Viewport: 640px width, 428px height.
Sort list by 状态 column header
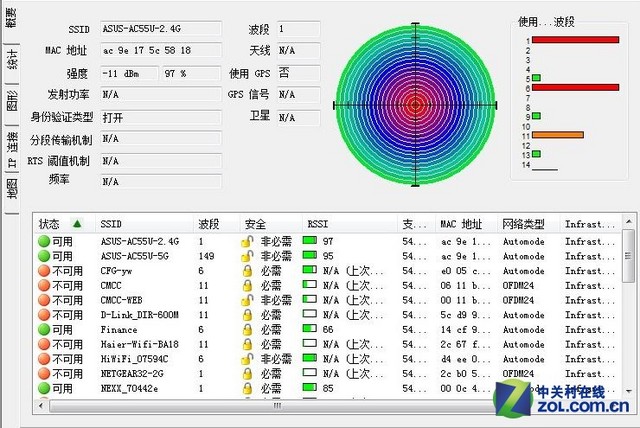click(64, 224)
